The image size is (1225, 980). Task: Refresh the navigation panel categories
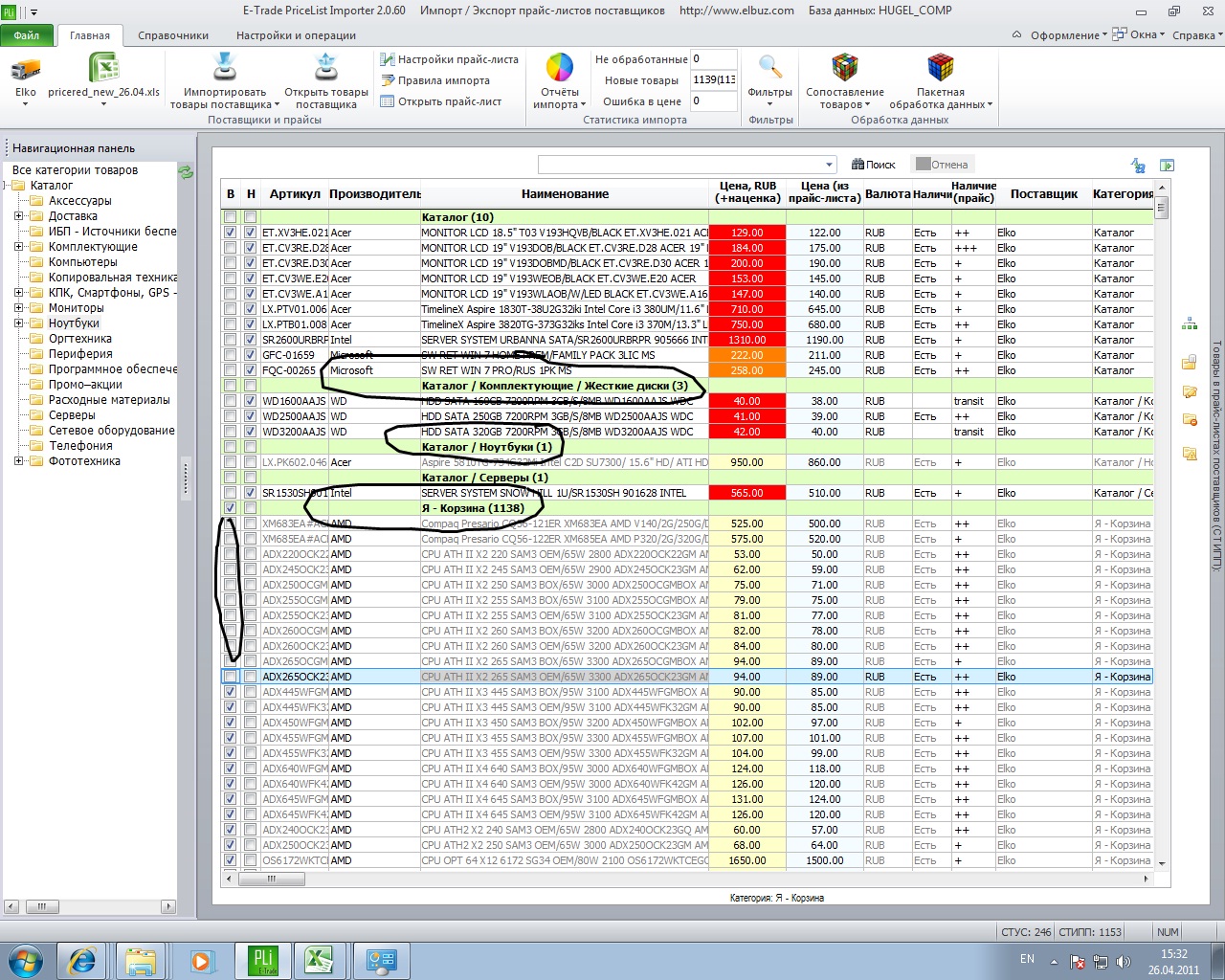coord(186,172)
